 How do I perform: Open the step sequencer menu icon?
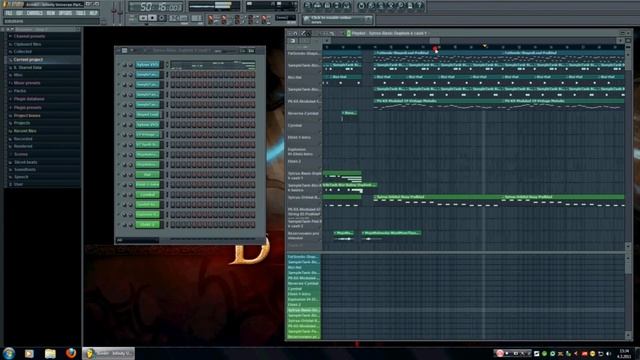[124, 51]
